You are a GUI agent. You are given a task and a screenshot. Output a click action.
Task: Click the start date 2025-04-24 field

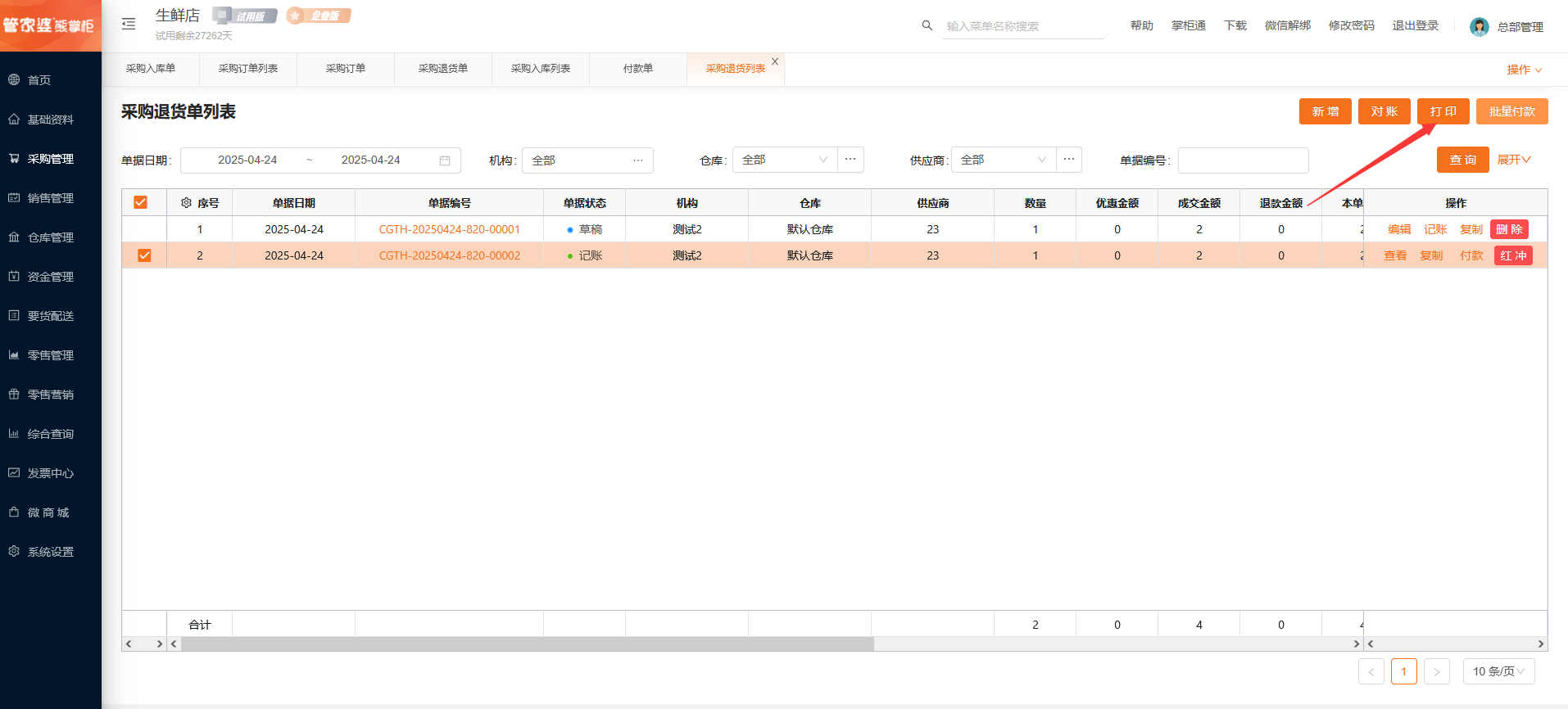[247, 160]
